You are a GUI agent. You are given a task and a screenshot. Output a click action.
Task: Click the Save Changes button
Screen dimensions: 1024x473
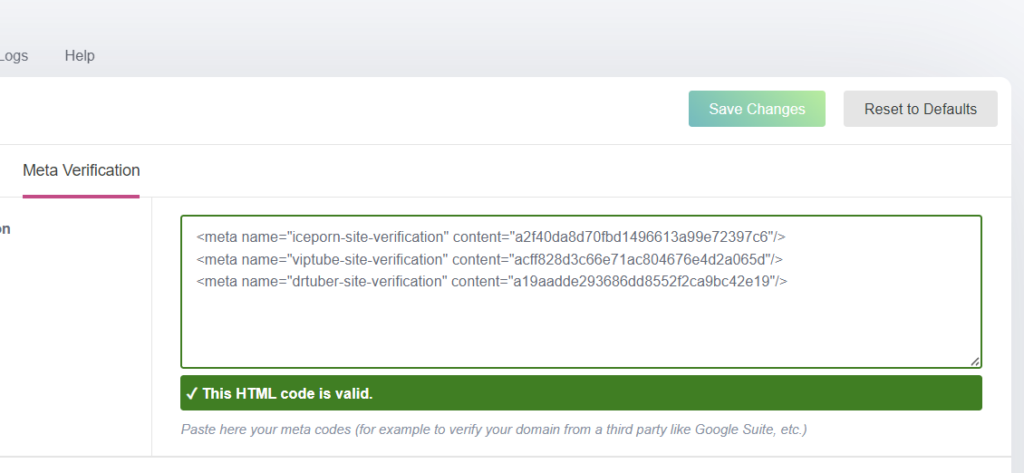click(x=757, y=109)
